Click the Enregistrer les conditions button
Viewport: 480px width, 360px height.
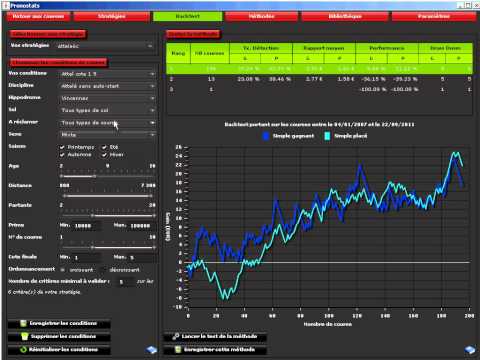click(x=59, y=323)
